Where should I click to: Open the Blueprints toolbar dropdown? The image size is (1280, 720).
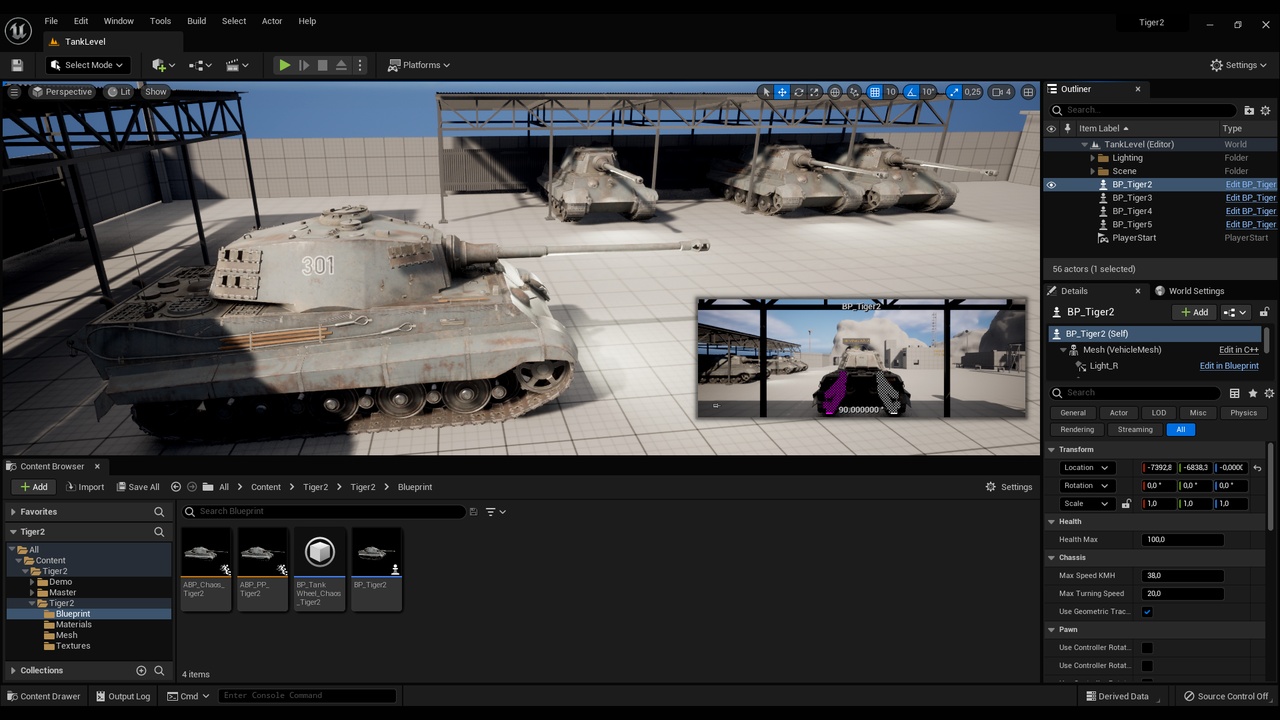[x=200, y=65]
